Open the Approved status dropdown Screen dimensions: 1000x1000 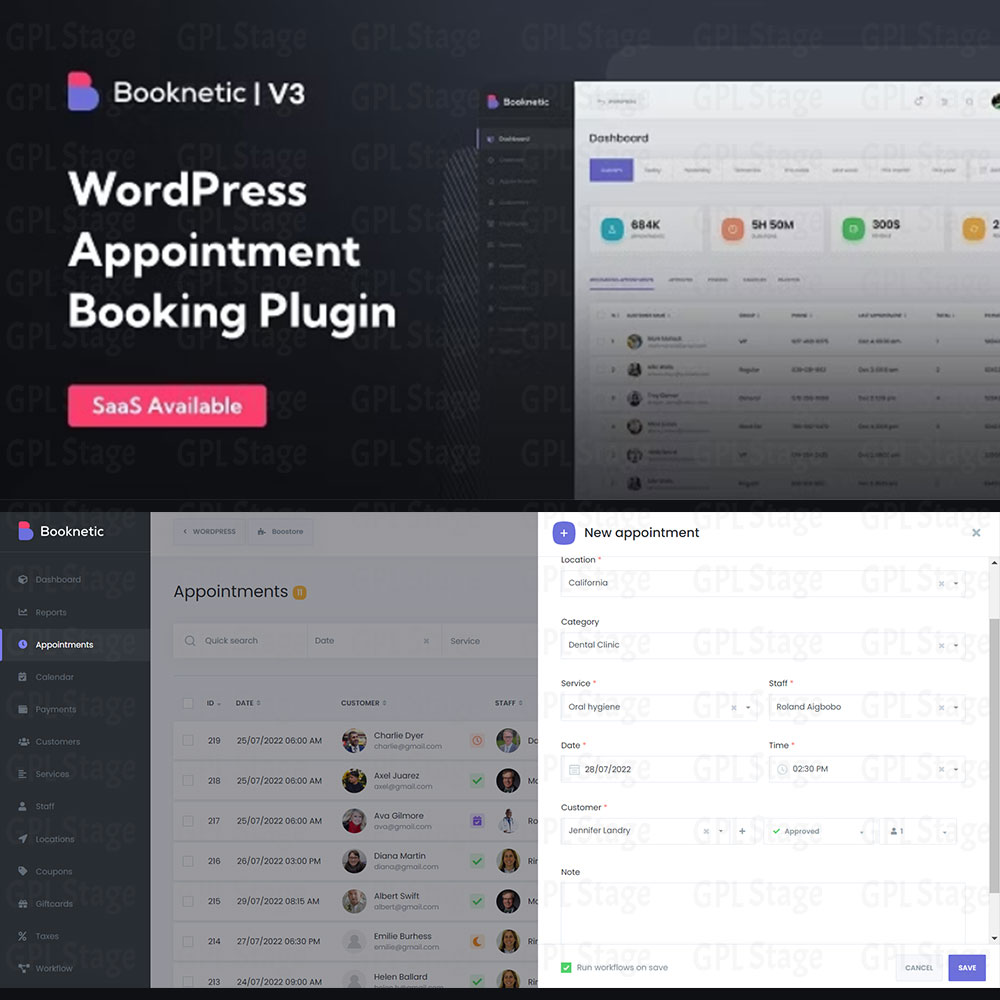pos(818,831)
